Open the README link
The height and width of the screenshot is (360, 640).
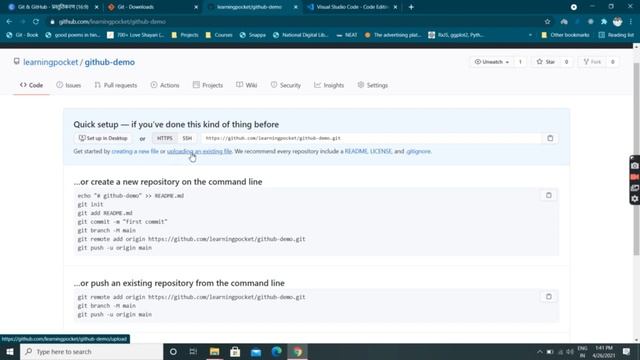pos(356,151)
